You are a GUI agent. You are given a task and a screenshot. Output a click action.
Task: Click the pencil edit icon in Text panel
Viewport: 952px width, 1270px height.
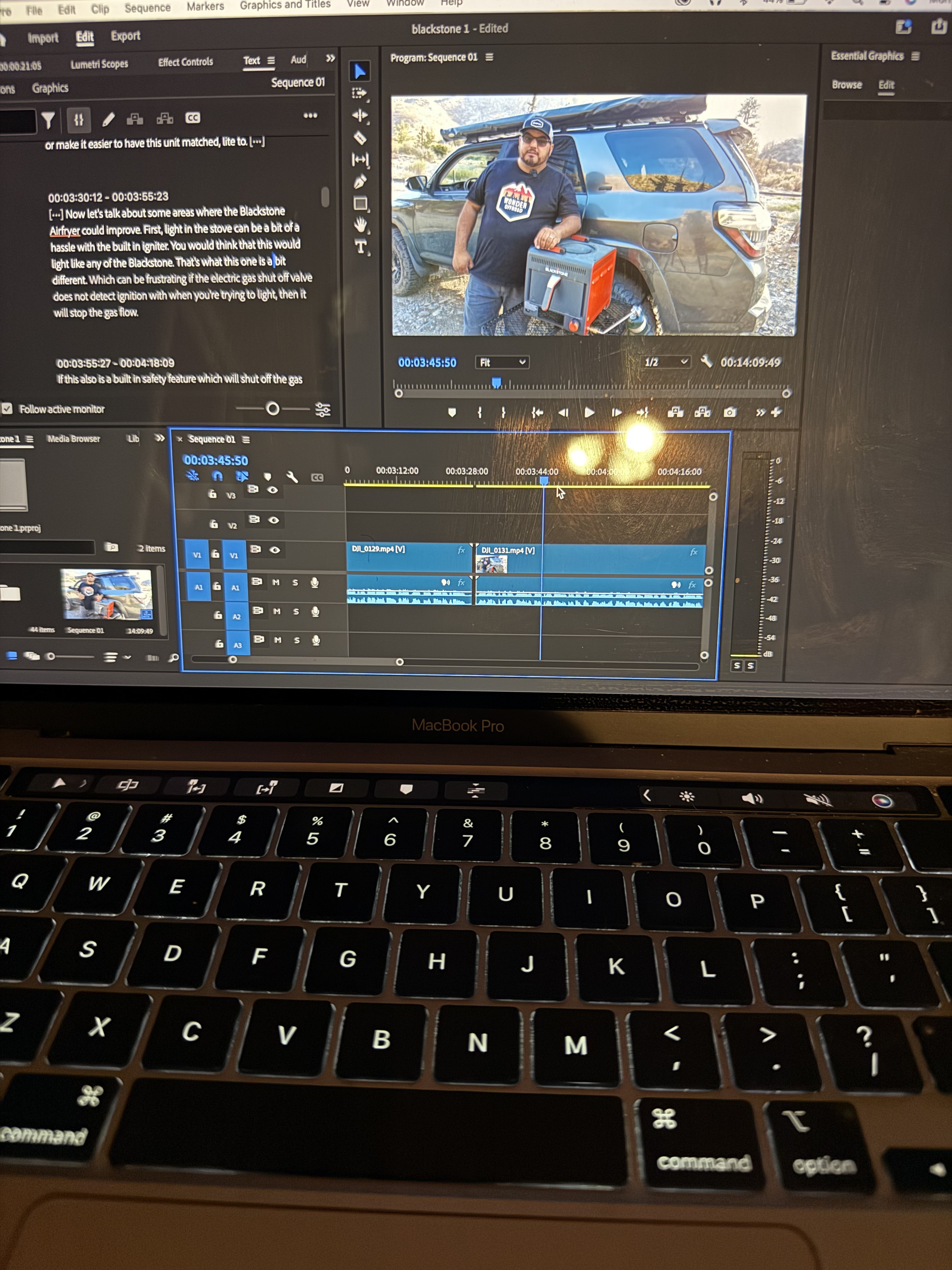point(108,119)
